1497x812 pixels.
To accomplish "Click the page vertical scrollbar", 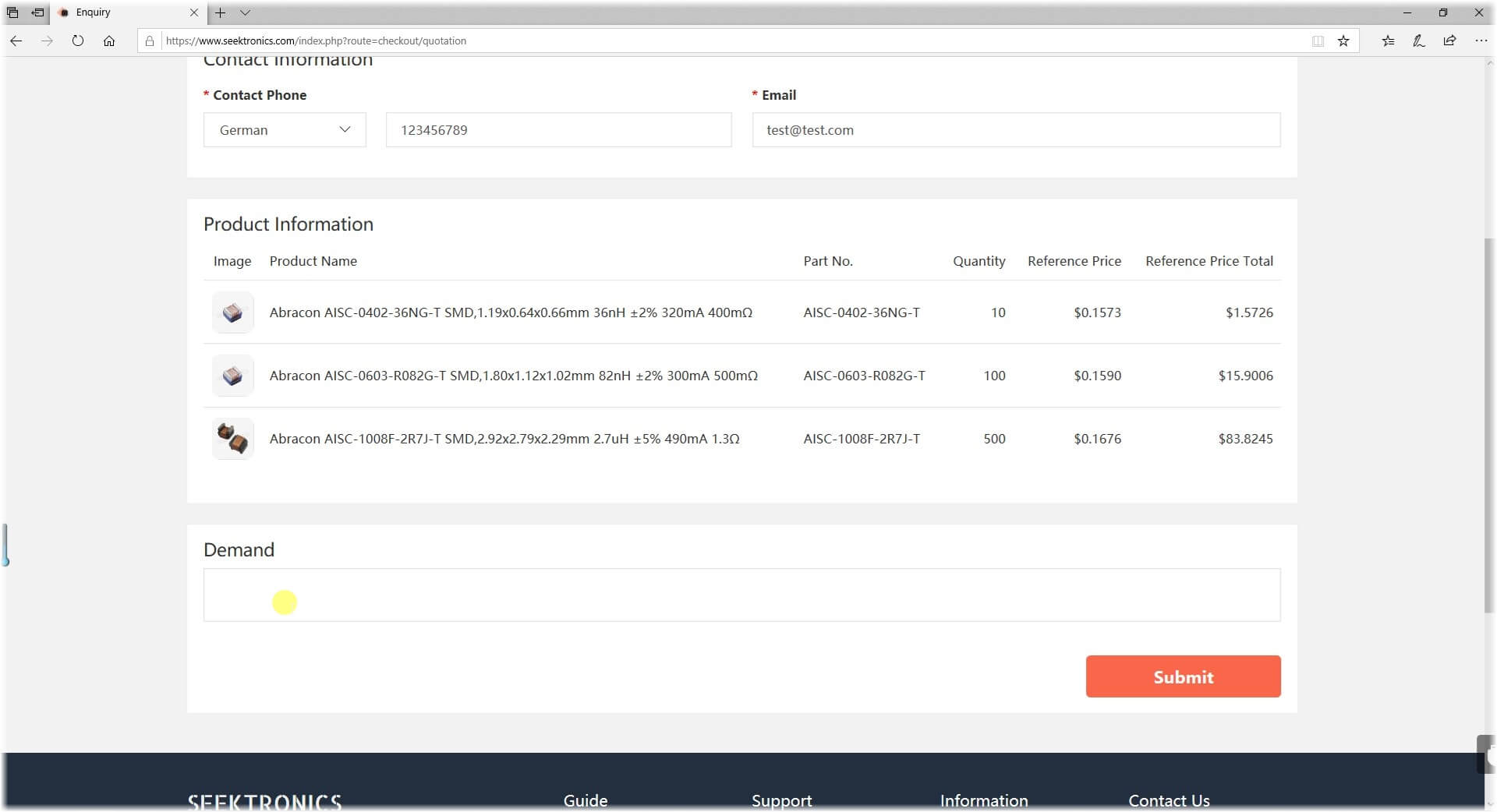I will point(1489,425).
